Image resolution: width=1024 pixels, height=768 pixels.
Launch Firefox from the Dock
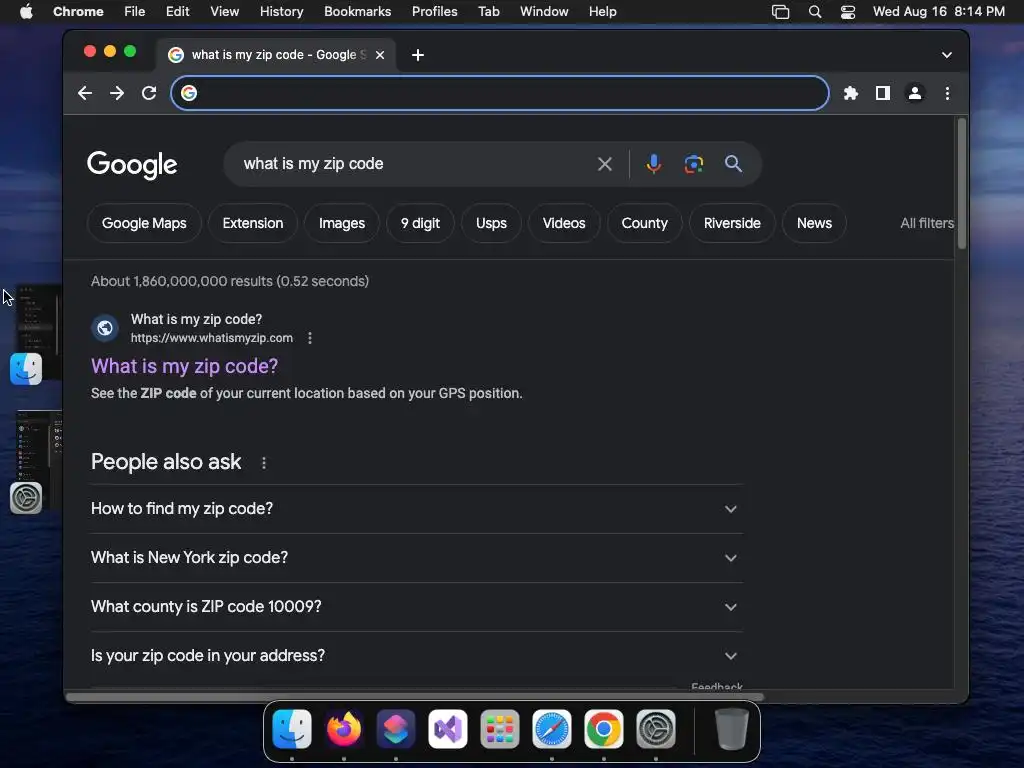point(344,728)
